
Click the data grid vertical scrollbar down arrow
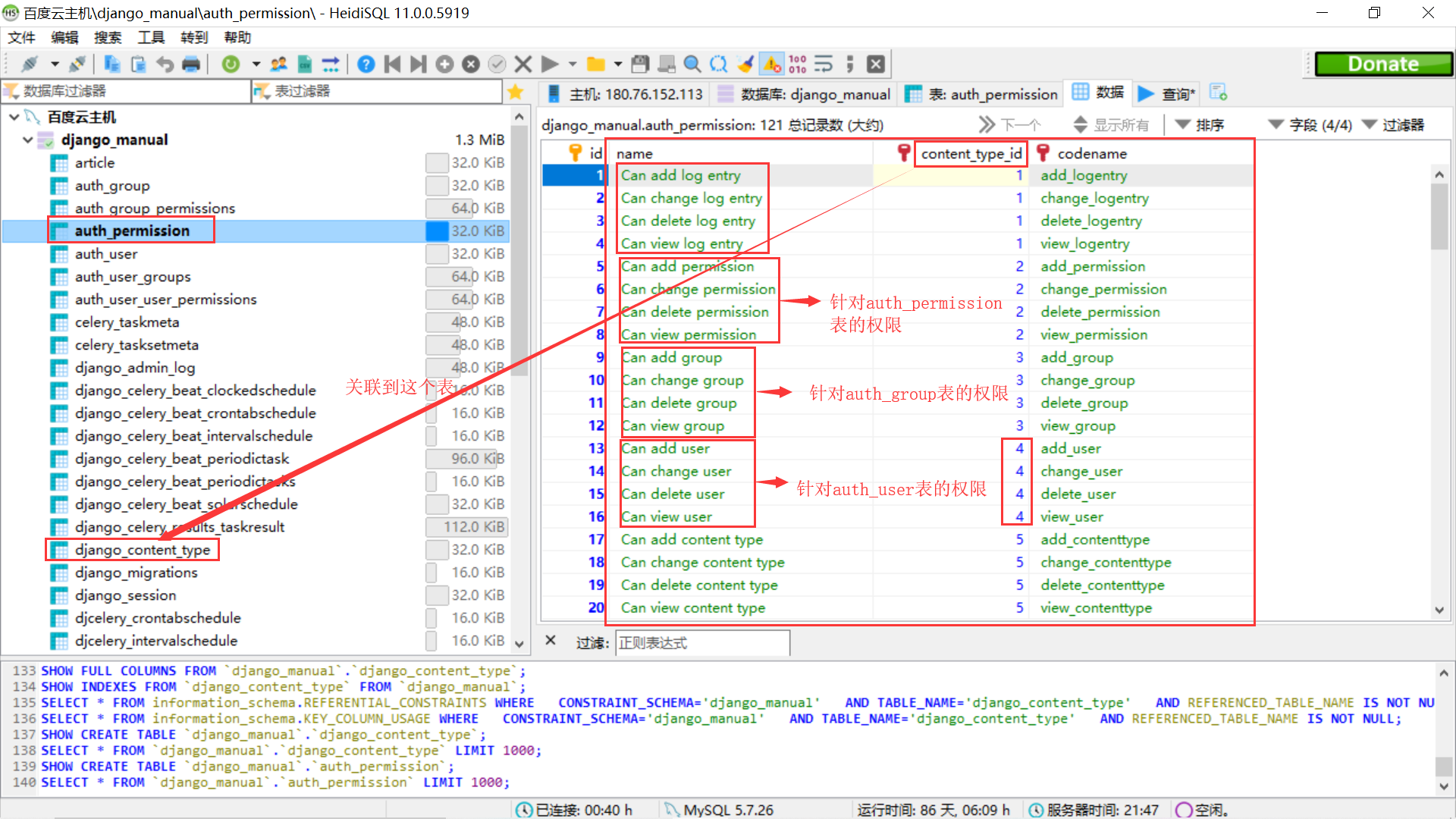pyautogui.click(x=1439, y=610)
